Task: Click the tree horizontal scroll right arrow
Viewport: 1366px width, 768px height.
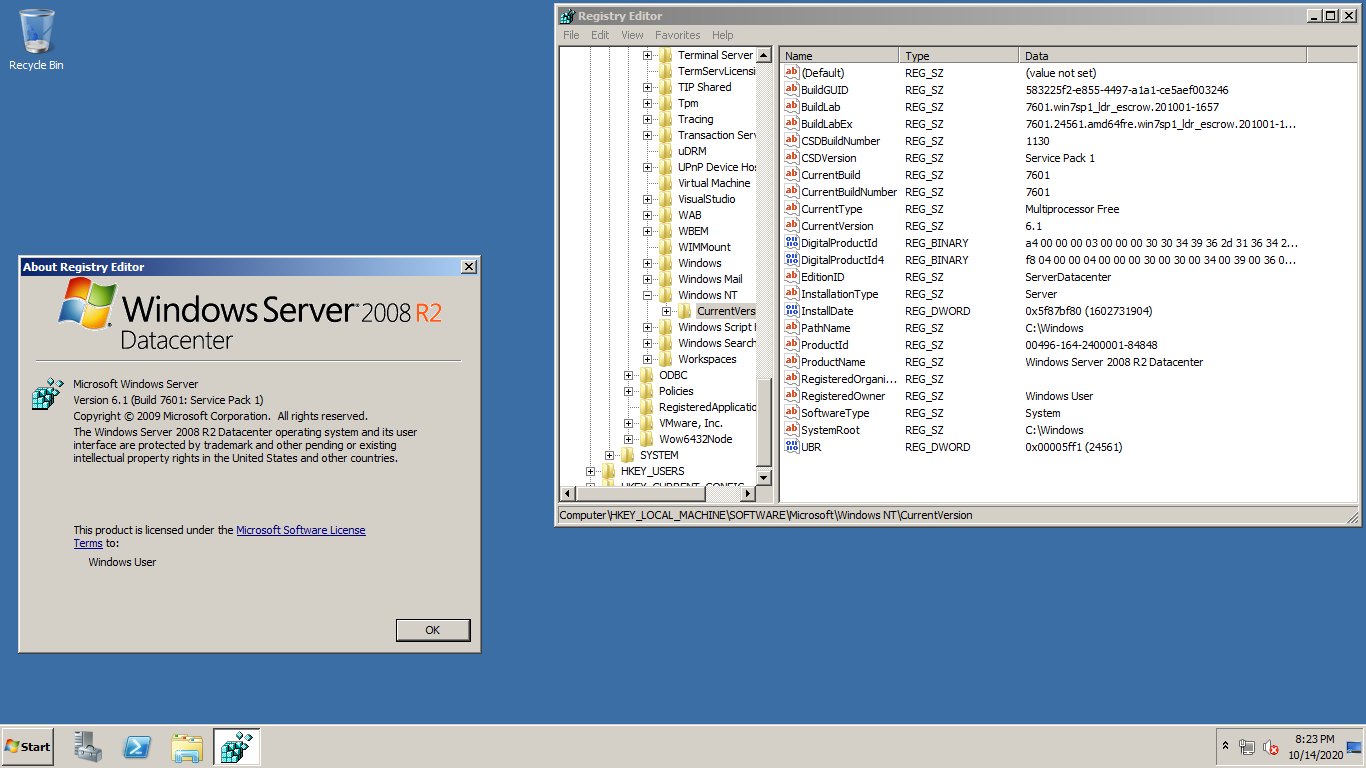Action: 748,494
